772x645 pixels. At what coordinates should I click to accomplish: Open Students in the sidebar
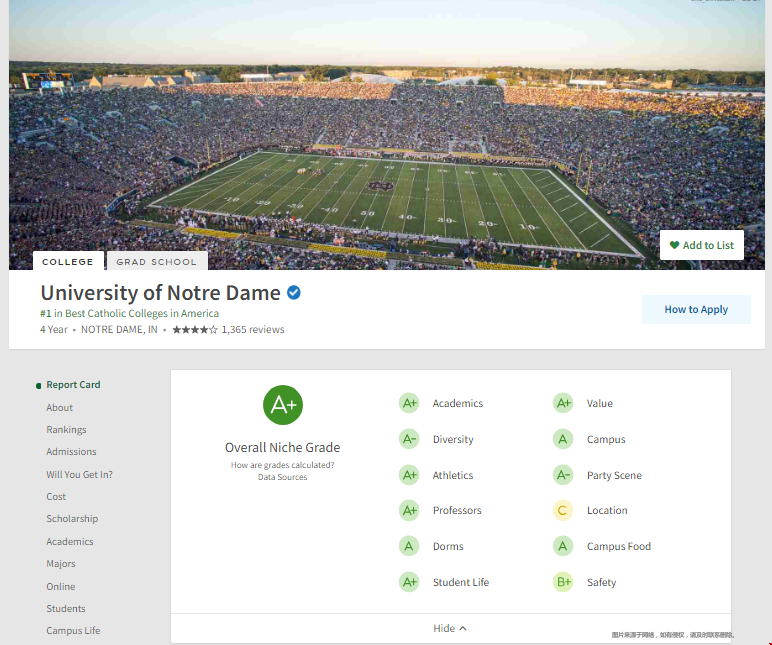(x=66, y=609)
